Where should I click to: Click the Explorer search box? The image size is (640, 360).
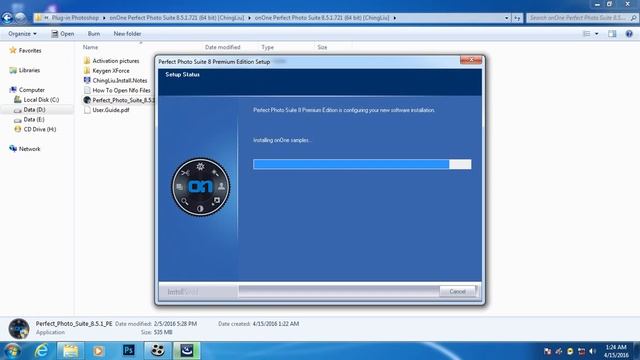pos(582,18)
